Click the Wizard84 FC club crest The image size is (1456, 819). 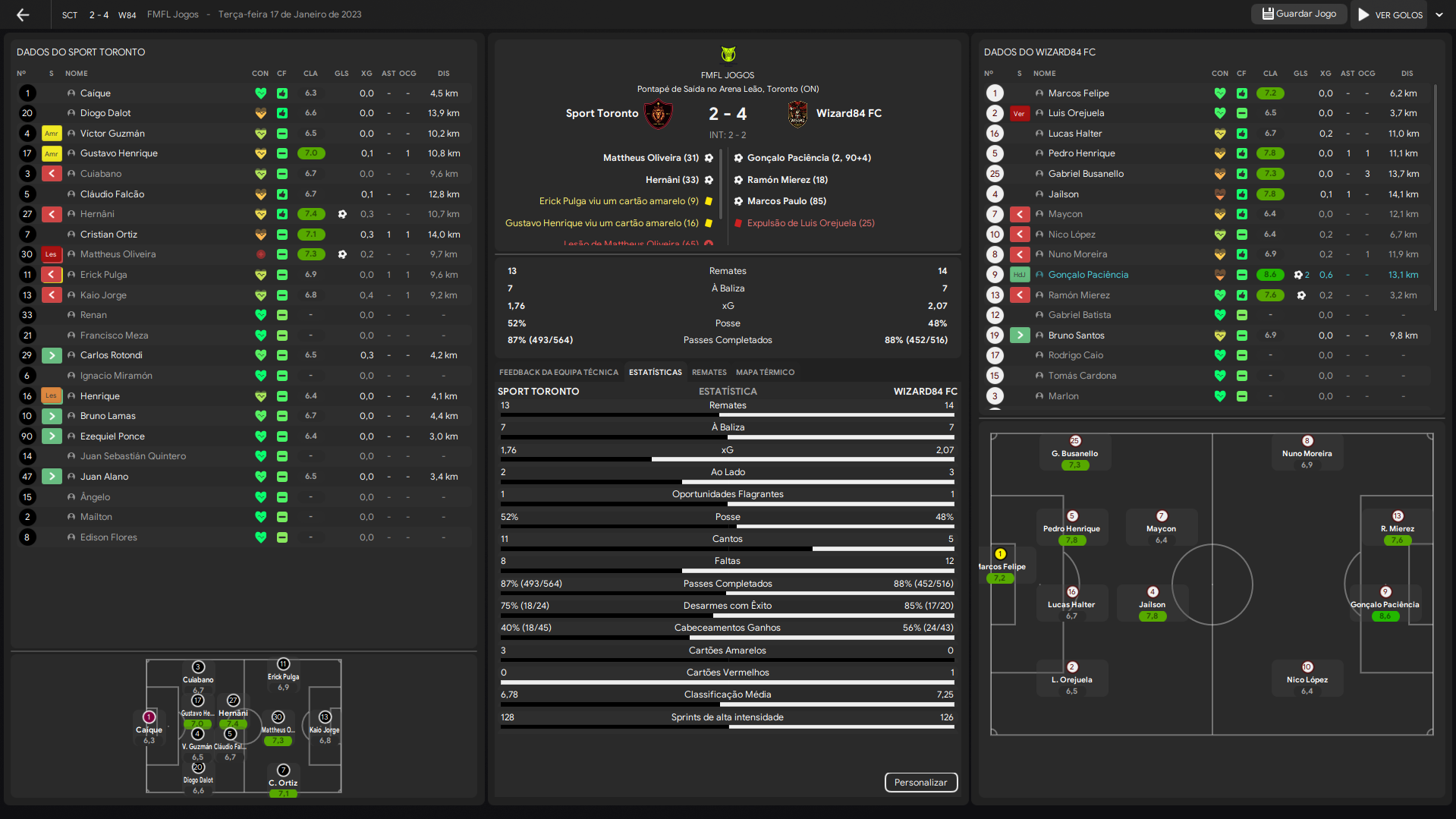tap(797, 114)
